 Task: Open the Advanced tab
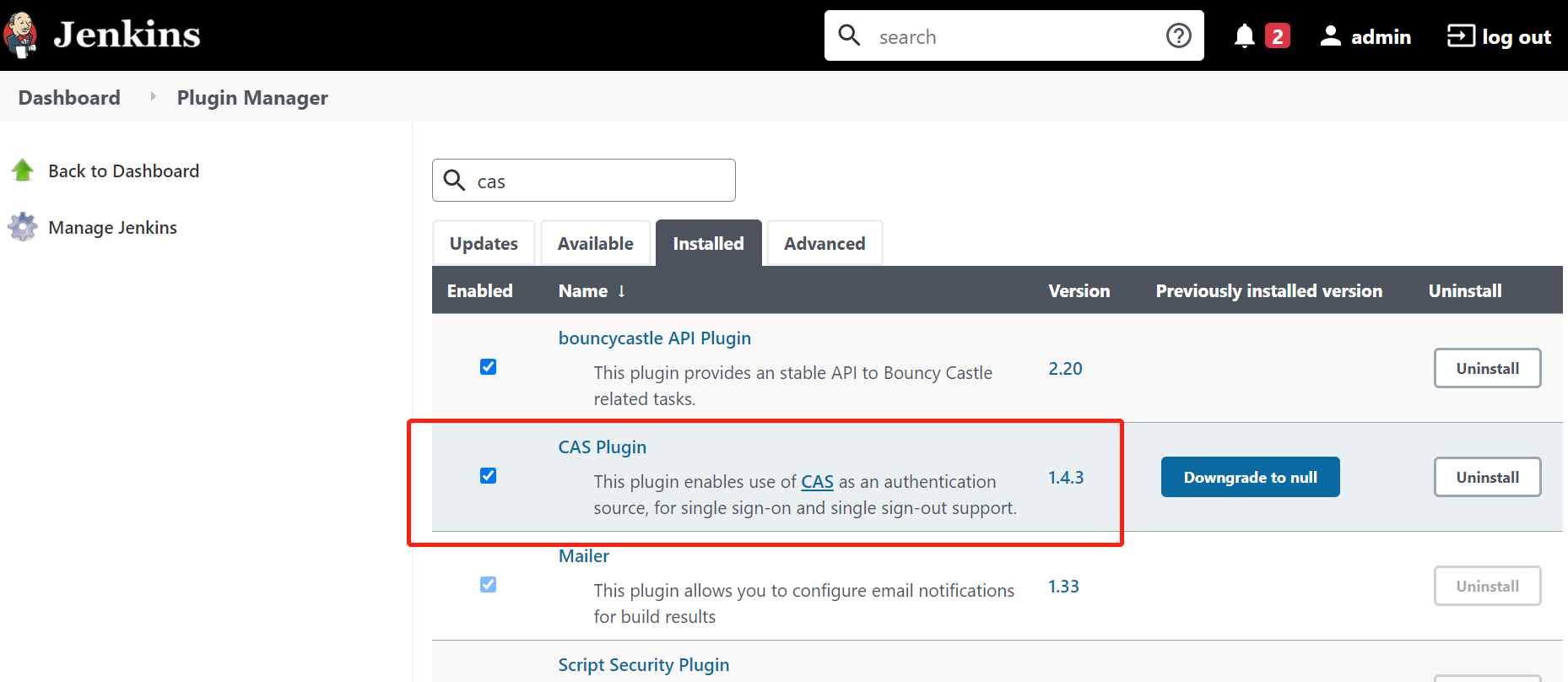coord(825,243)
